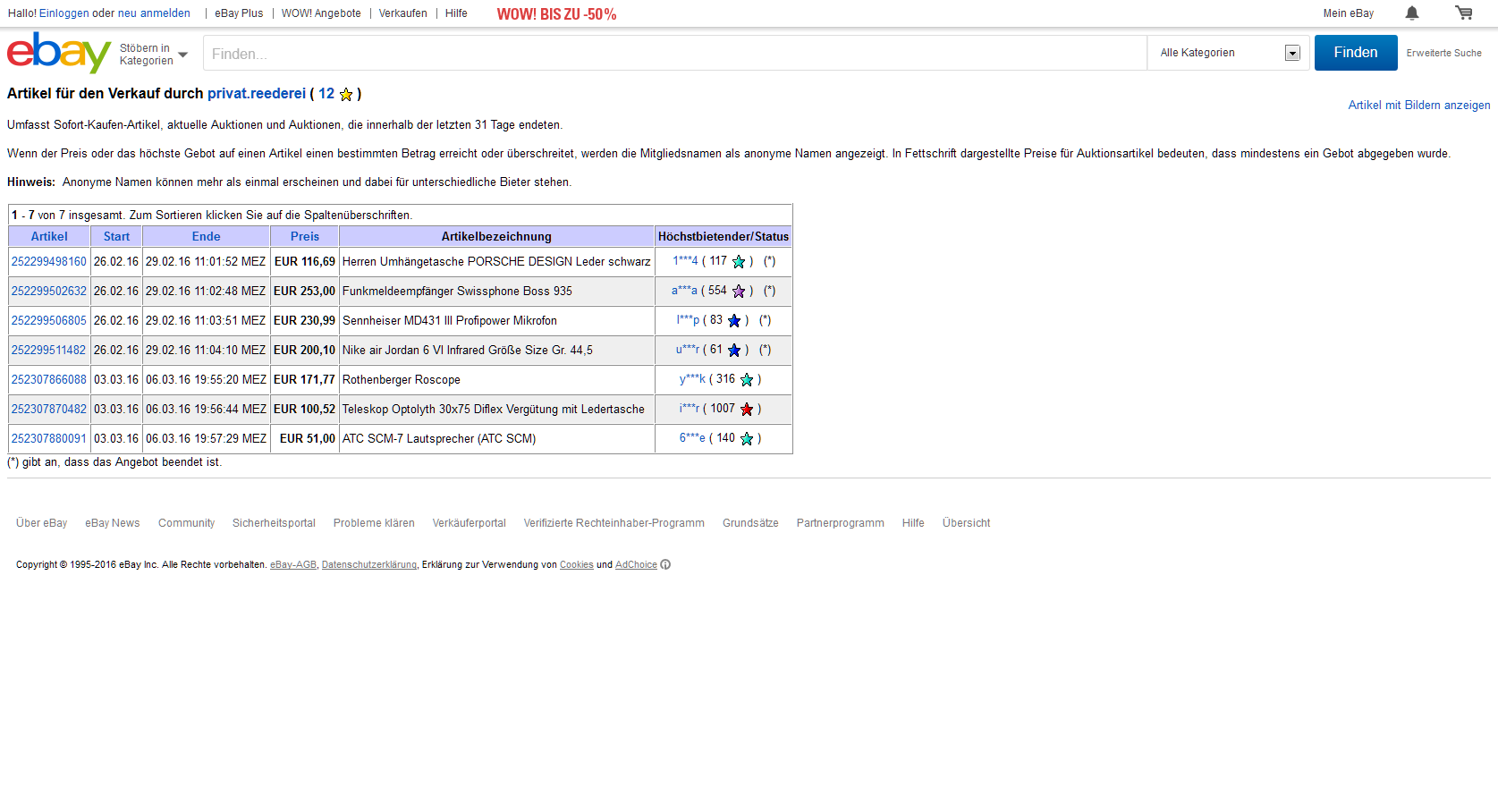Open bidder a***a profile
Viewport: 1498px width, 812px height.
(x=684, y=290)
